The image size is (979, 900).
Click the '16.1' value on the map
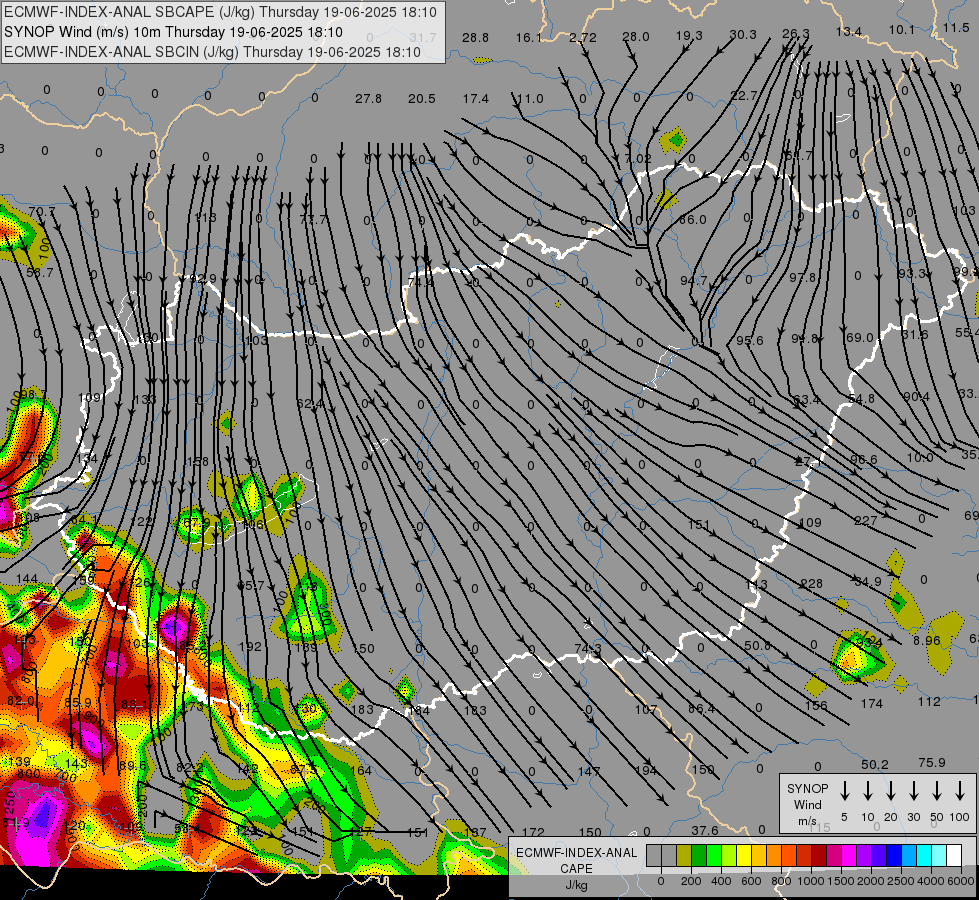[x=528, y=38]
